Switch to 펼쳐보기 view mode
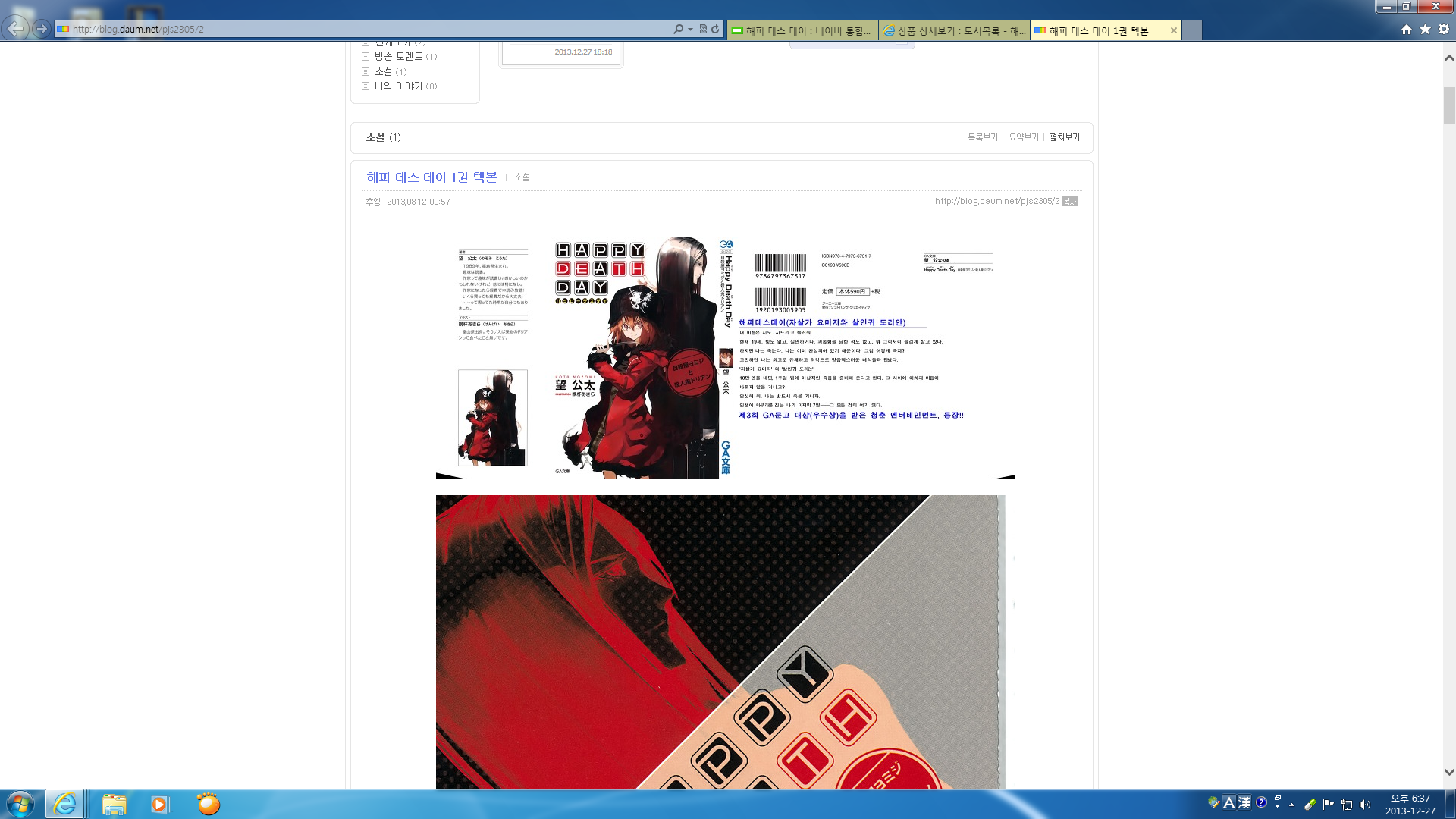This screenshot has width=1456, height=819. coord(1064,137)
